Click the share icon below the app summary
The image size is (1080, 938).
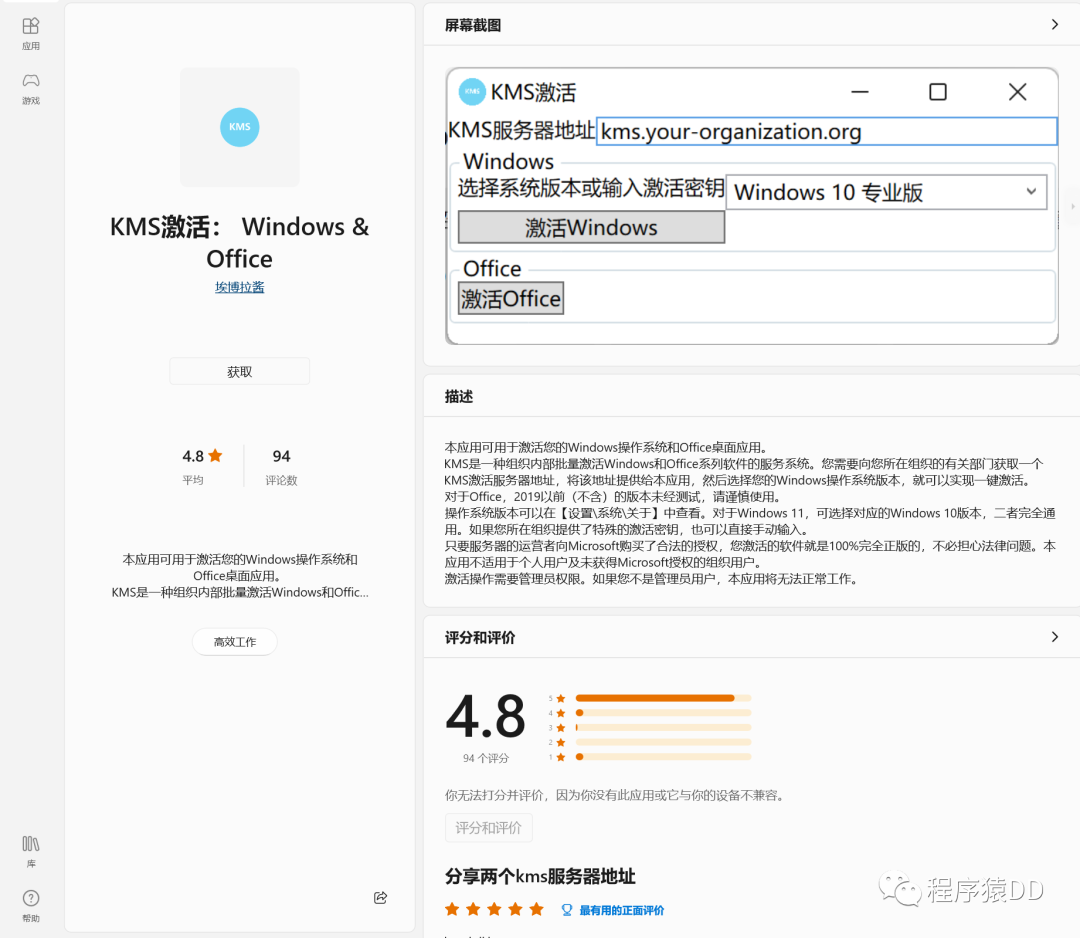tap(380, 898)
